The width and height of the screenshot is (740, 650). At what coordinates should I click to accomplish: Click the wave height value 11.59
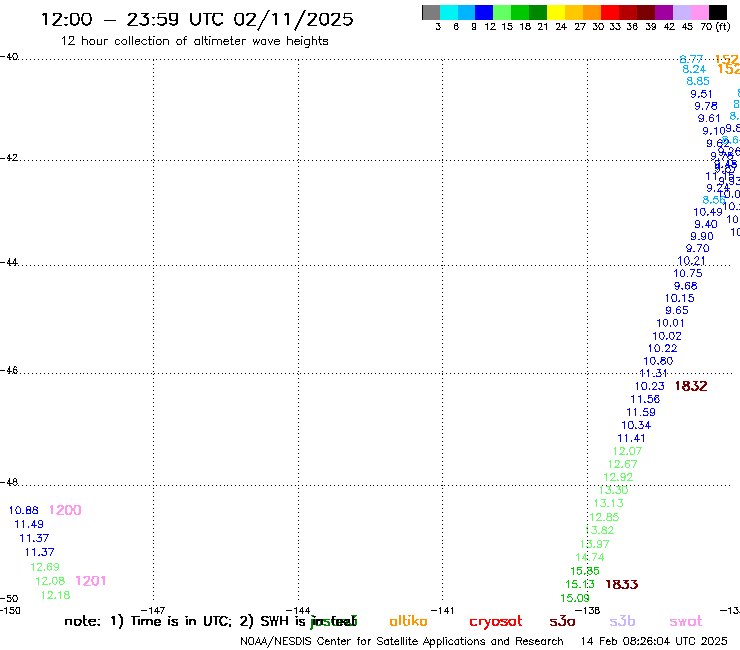point(641,413)
